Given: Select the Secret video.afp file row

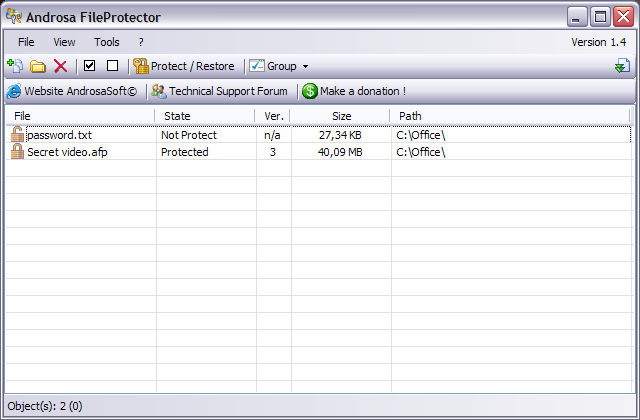Looking at the screenshot, I should point(318,152).
